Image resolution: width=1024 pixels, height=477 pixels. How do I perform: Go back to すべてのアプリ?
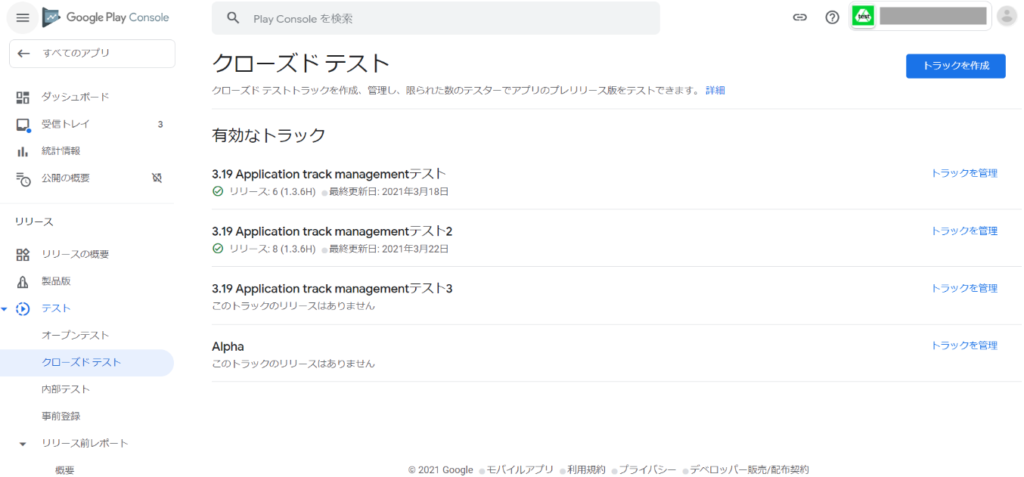click(x=92, y=53)
